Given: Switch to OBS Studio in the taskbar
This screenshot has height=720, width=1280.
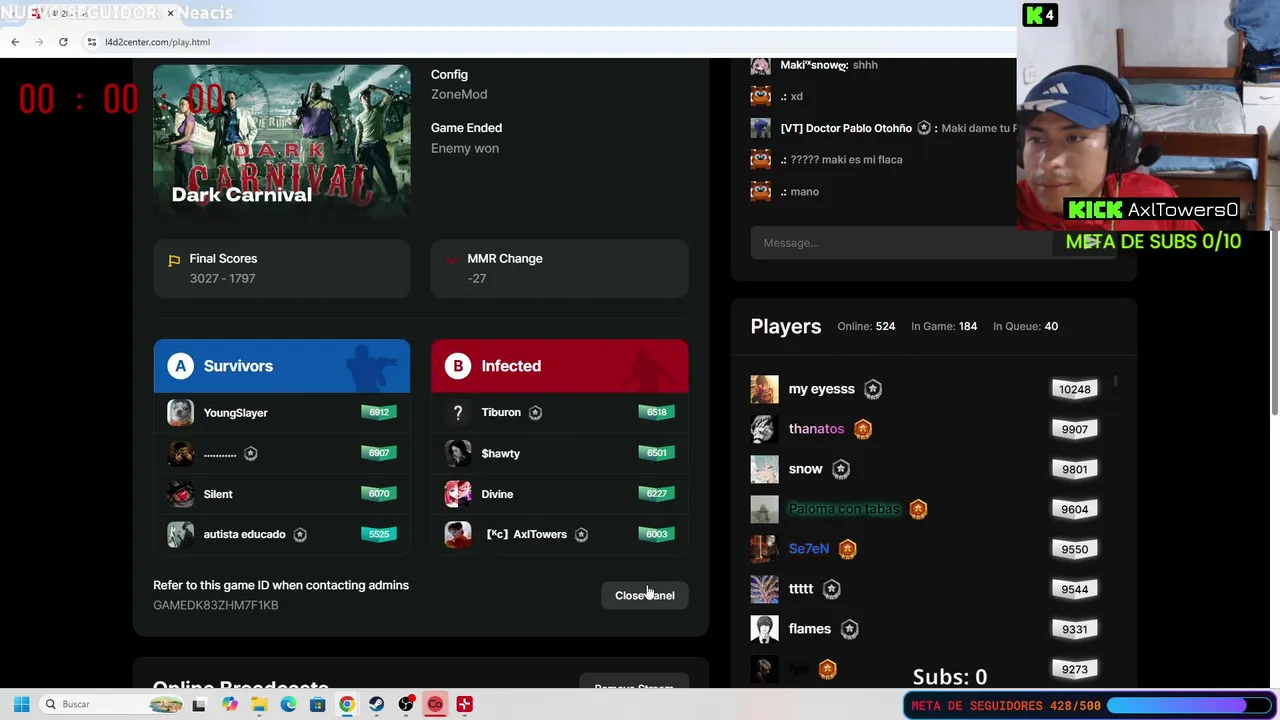Looking at the screenshot, I should pyautogui.click(x=406, y=704).
